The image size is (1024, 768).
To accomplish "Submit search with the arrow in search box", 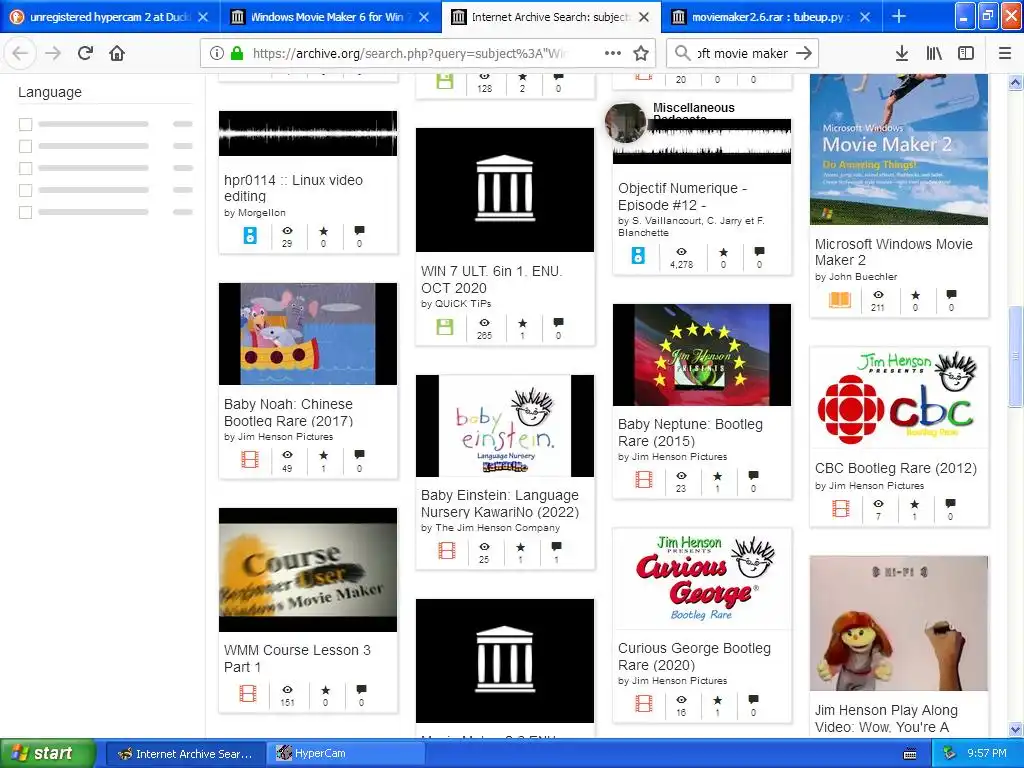I will pos(805,53).
